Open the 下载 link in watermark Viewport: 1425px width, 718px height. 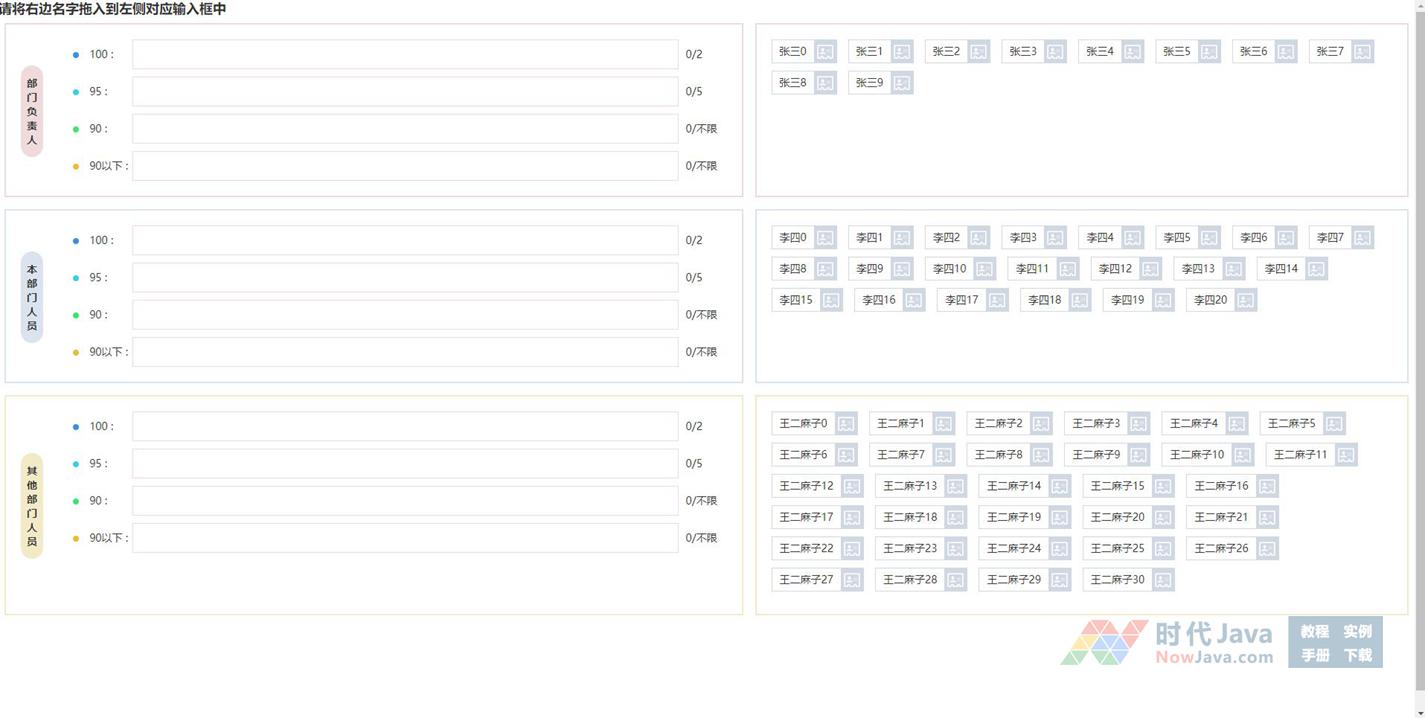click(1357, 656)
